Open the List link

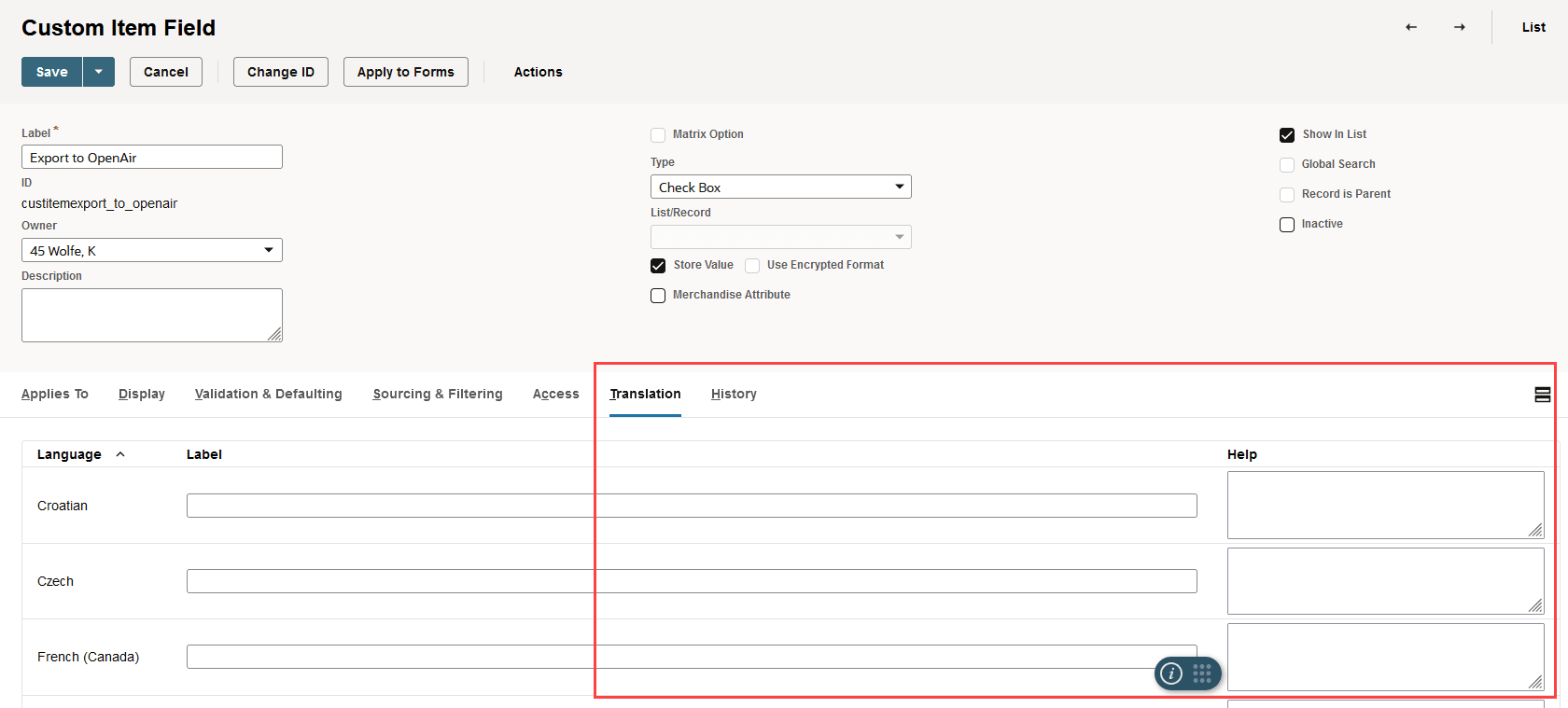[x=1533, y=27]
